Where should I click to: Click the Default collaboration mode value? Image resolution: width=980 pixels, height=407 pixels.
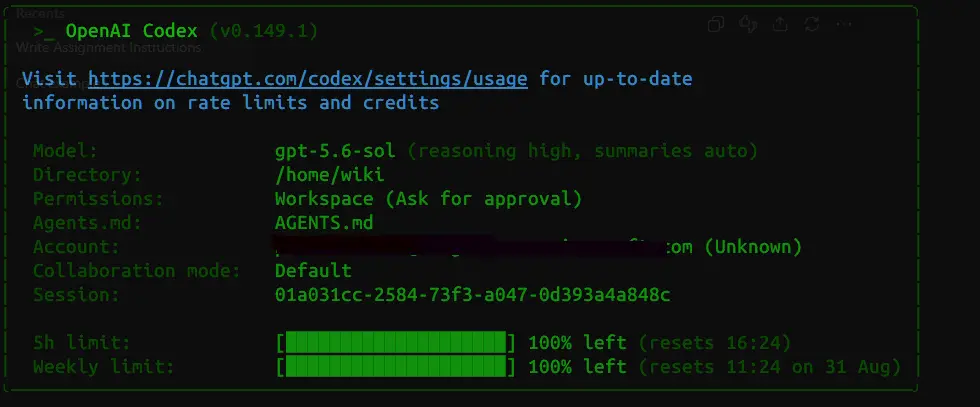(x=313, y=271)
